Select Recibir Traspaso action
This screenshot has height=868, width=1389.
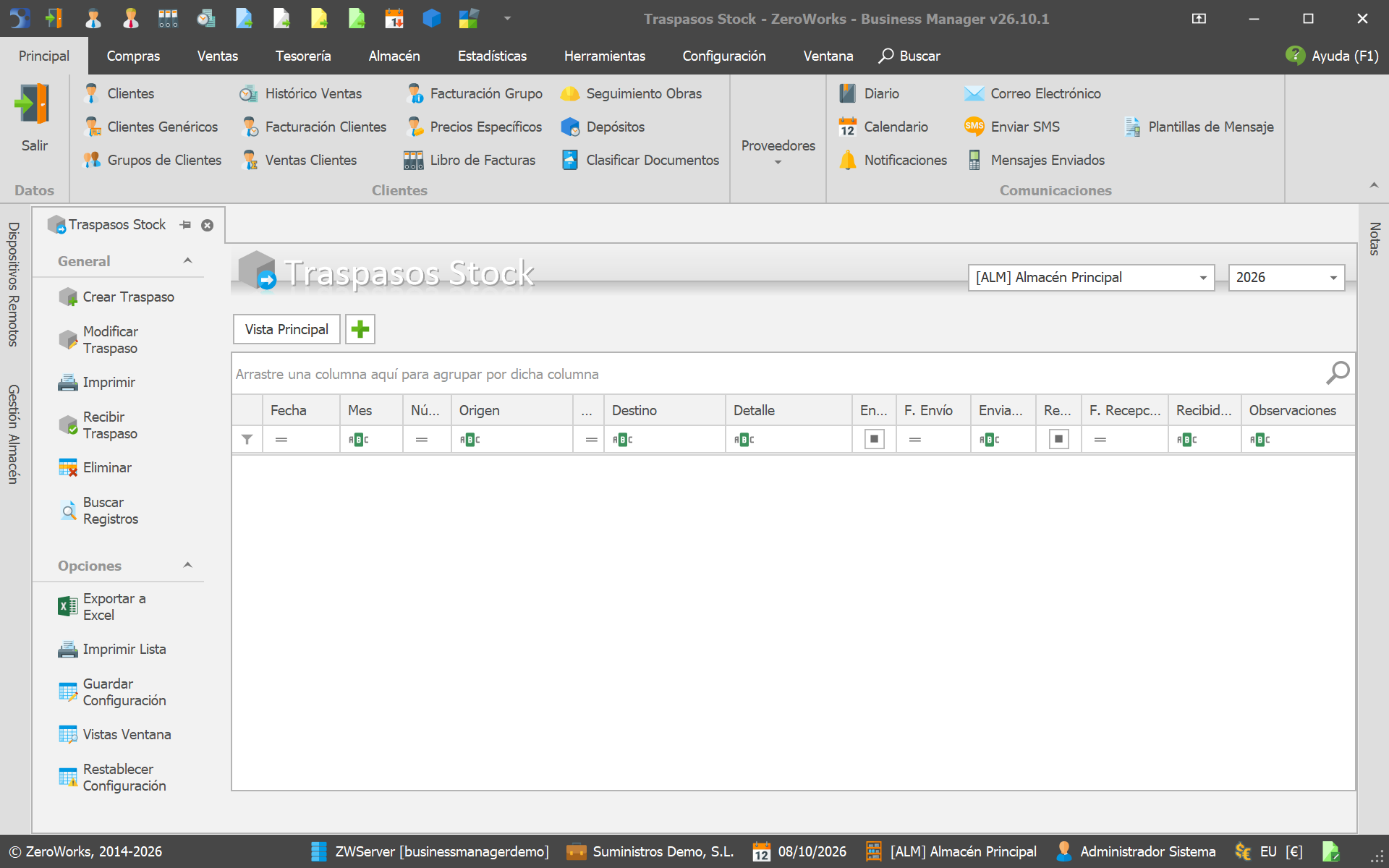(98, 425)
